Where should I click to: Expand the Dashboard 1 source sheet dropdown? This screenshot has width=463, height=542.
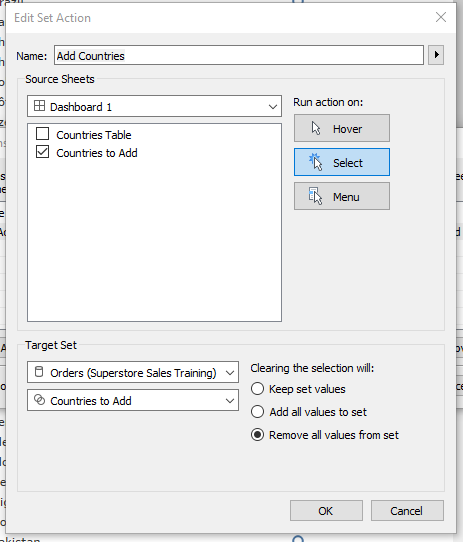[x=154, y=106]
